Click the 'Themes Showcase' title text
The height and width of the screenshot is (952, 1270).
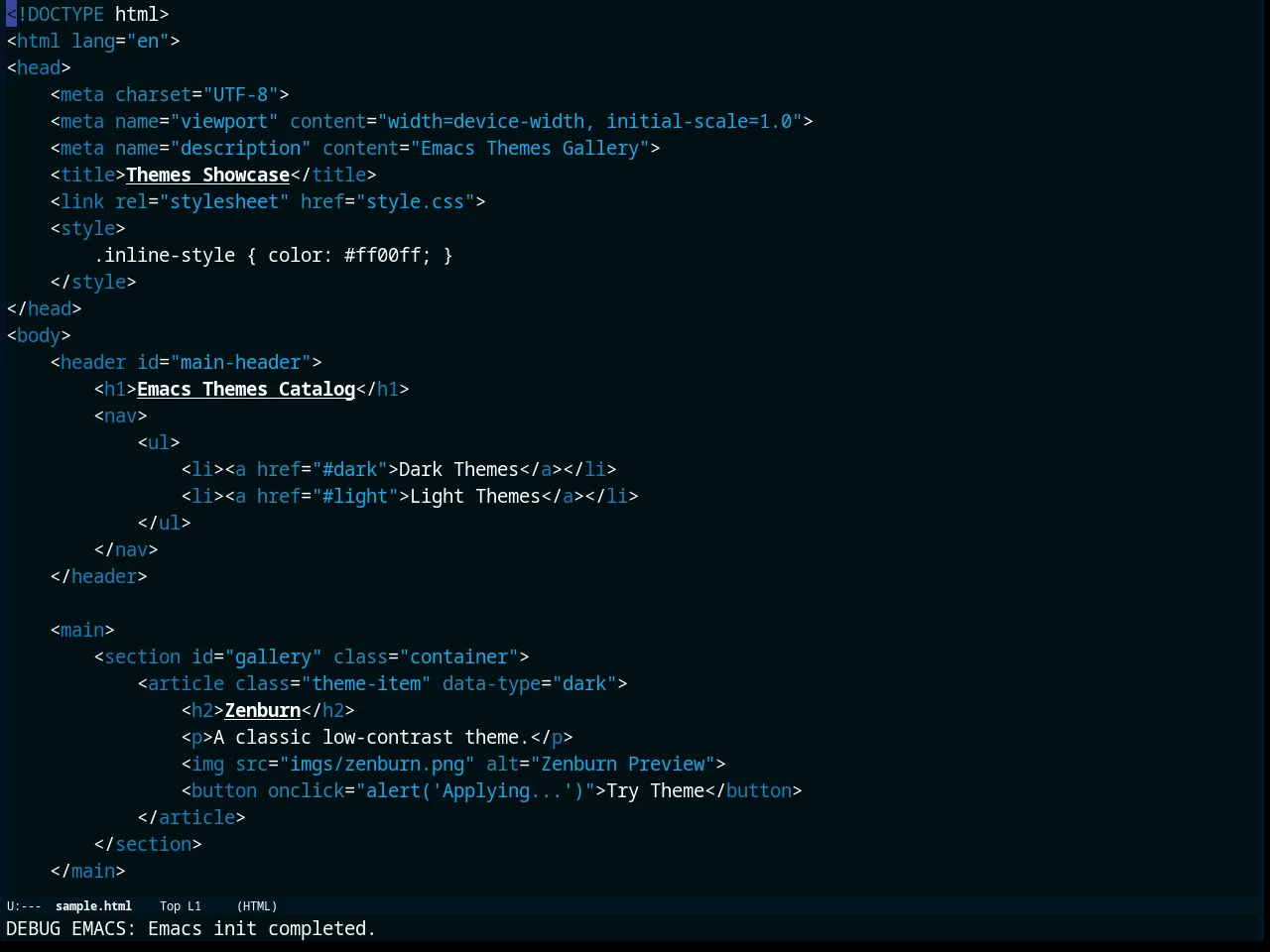[207, 176]
